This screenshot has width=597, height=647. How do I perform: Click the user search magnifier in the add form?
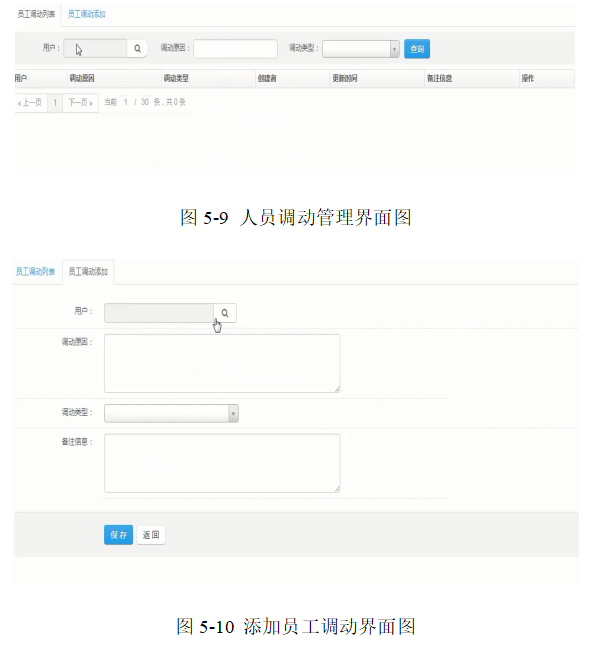(x=225, y=313)
